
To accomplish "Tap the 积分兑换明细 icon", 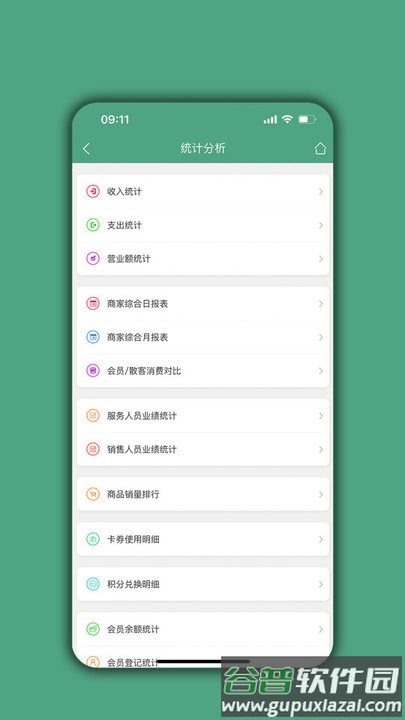I will pyautogui.click(x=93, y=584).
